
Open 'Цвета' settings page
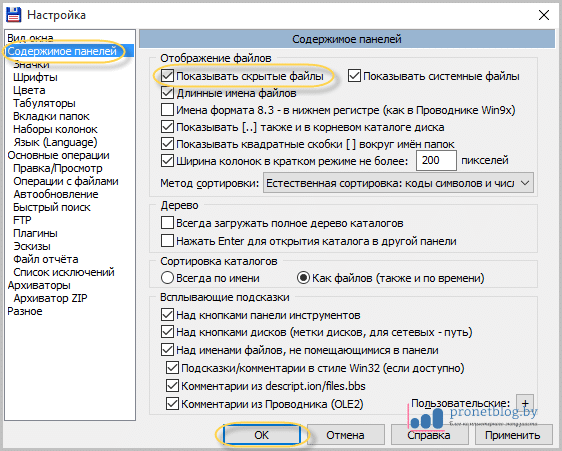coord(29,90)
